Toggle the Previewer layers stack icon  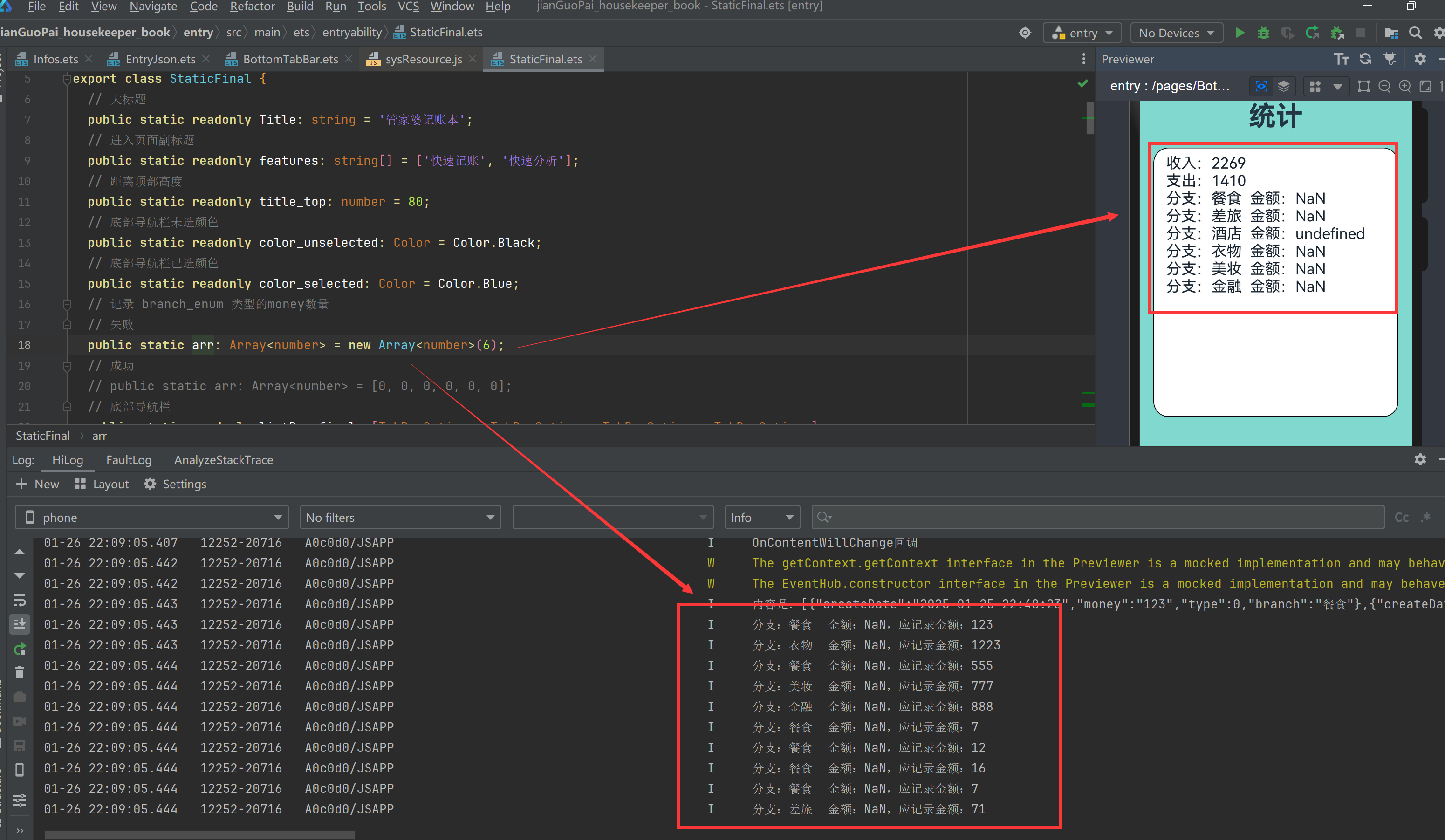pos(1284,86)
